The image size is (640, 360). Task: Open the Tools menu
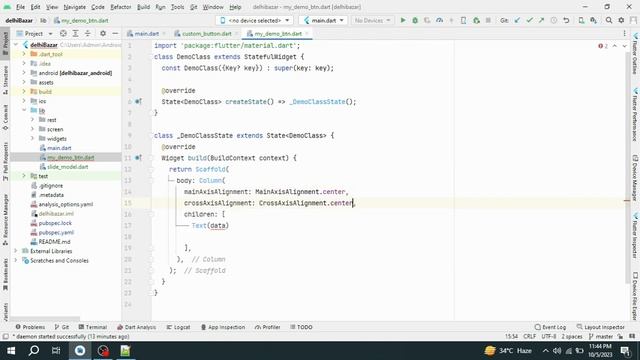click(177, 7)
